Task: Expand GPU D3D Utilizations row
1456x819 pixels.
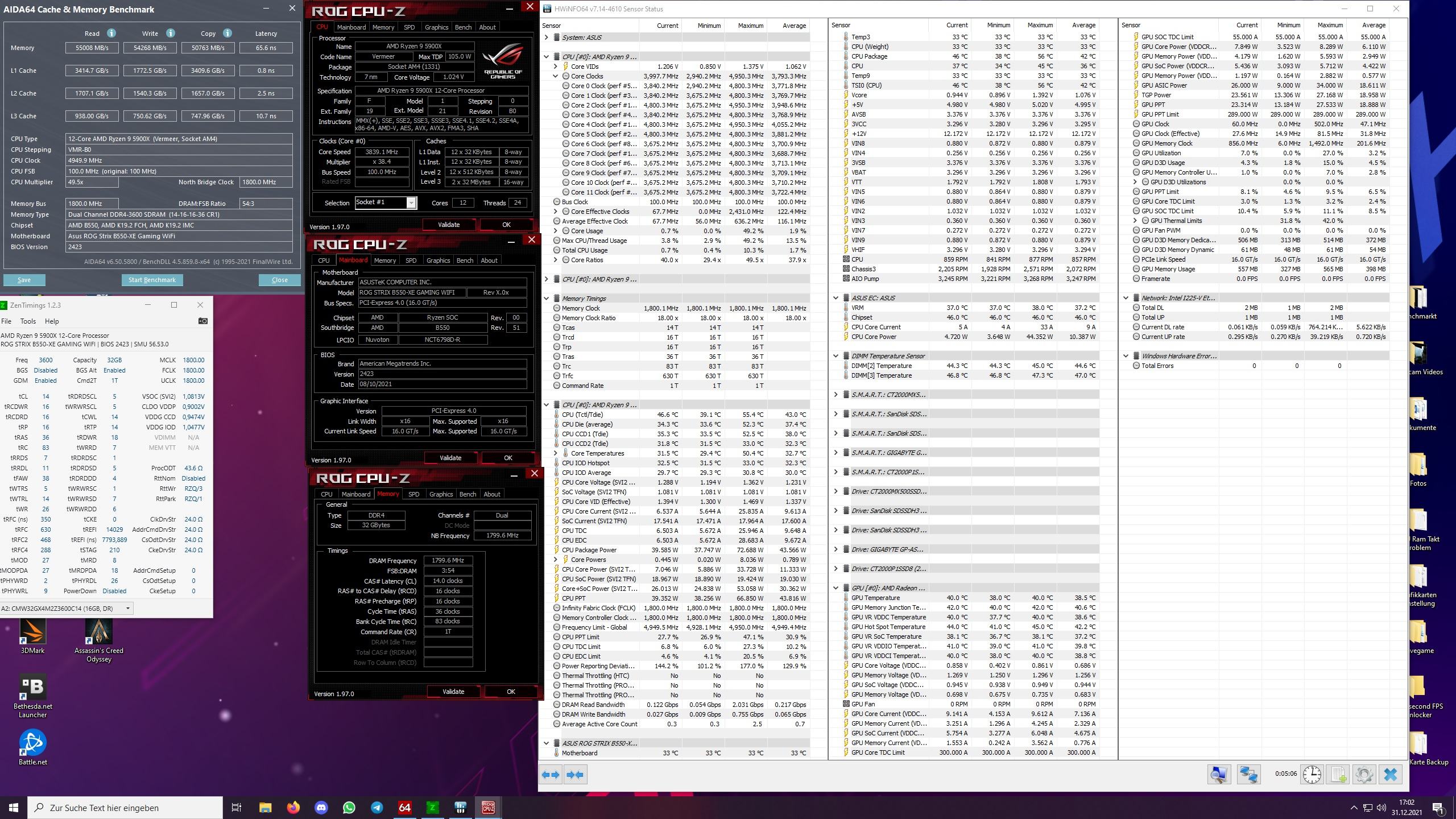Action: (x=1136, y=182)
